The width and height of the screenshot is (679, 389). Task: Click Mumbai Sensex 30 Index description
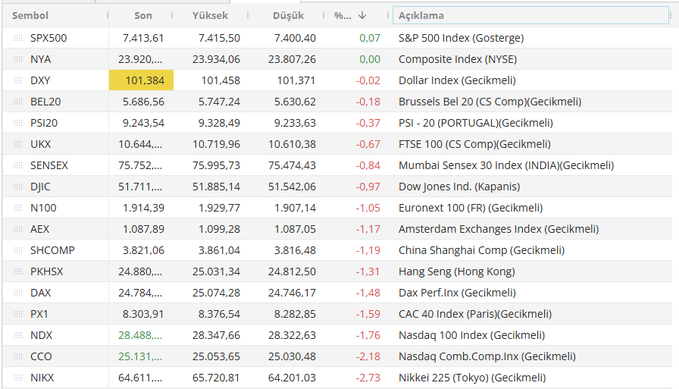506,165
